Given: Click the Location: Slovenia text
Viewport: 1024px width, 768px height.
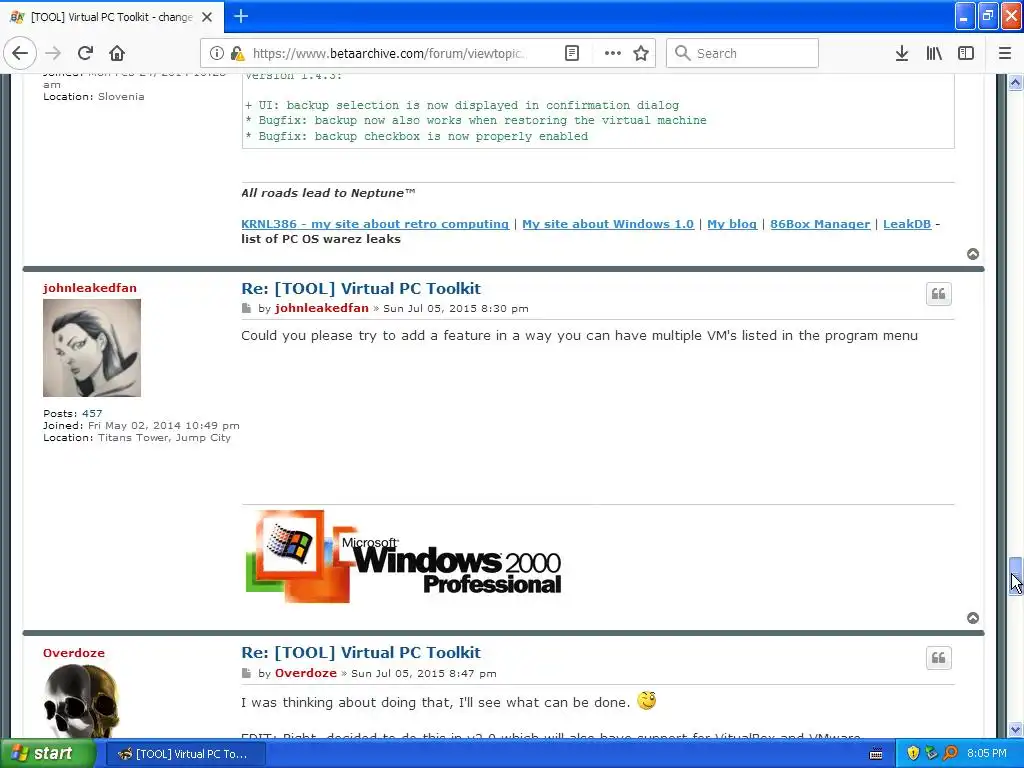Looking at the screenshot, I should (x=94, y=97).
